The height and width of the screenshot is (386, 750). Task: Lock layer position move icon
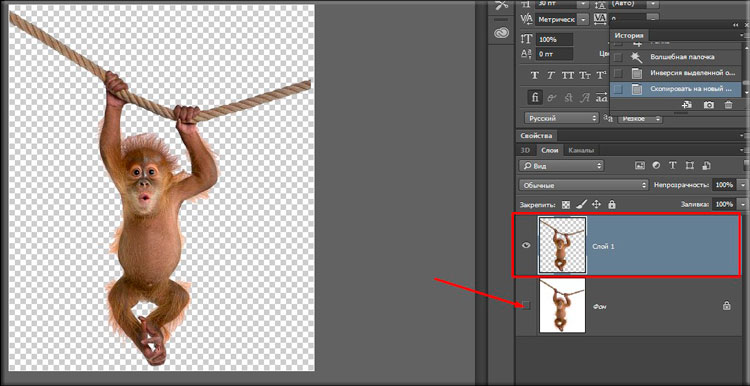[x=596, y=204]
